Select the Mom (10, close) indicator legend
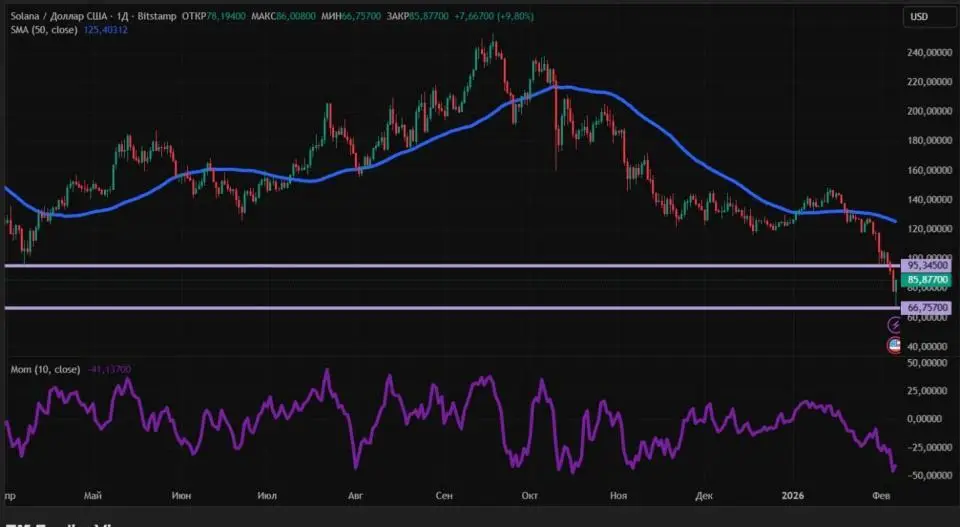The width and height of the screenshot is (960, 527). coord(39,369)
